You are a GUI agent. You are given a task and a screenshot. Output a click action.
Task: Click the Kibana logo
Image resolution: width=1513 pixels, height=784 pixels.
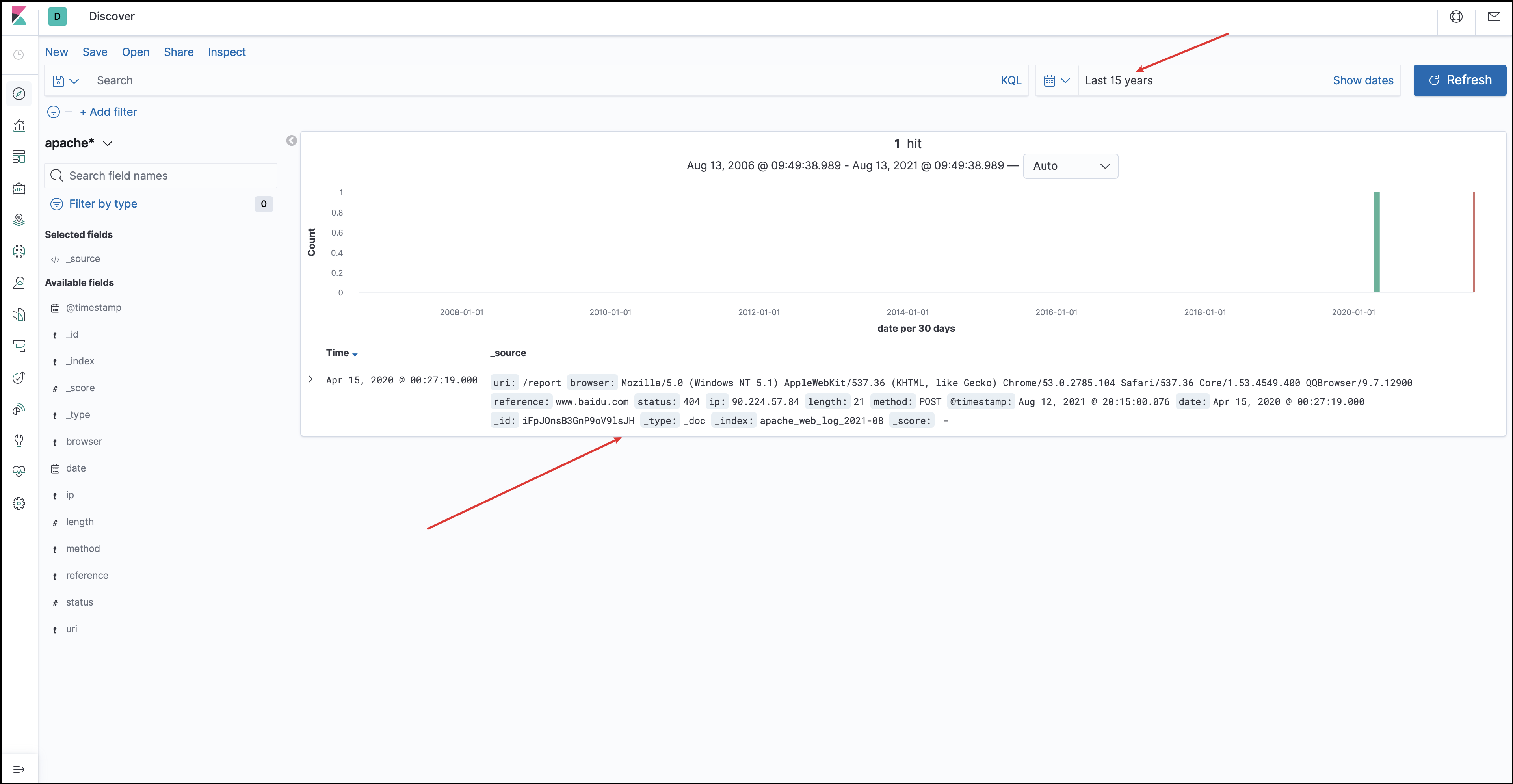(19, 17)
